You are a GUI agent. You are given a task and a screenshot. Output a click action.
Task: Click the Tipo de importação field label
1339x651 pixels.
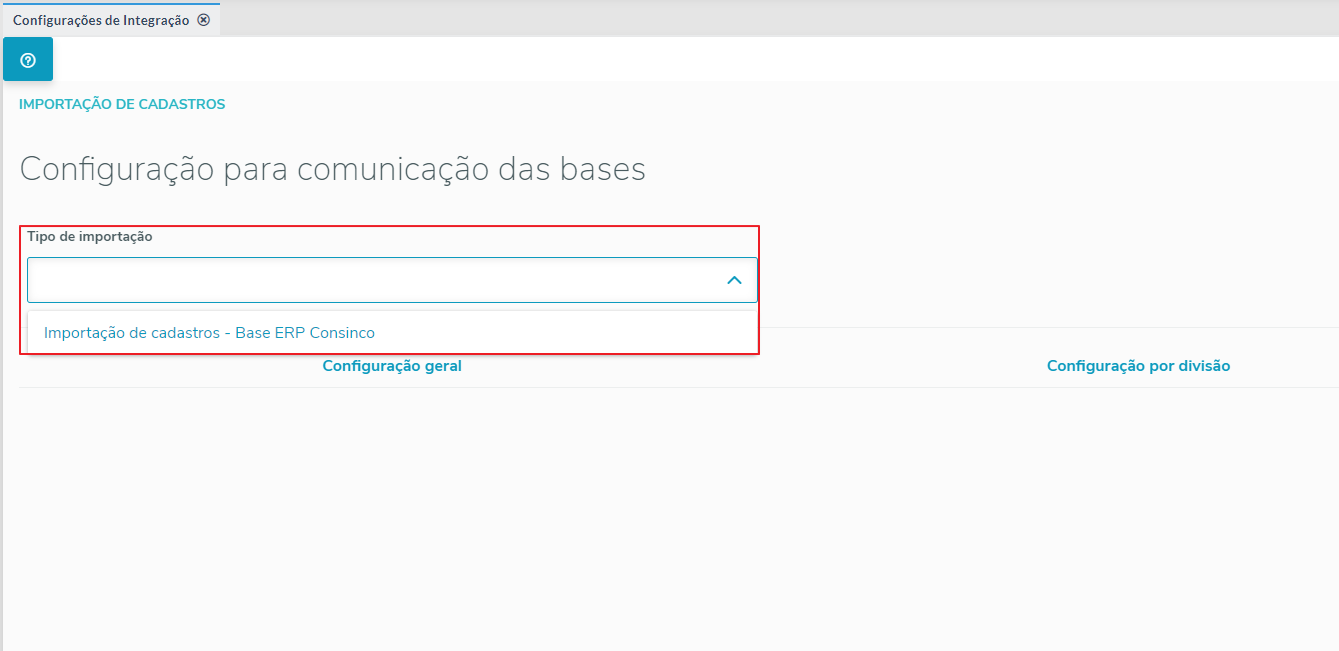point(90,237)
